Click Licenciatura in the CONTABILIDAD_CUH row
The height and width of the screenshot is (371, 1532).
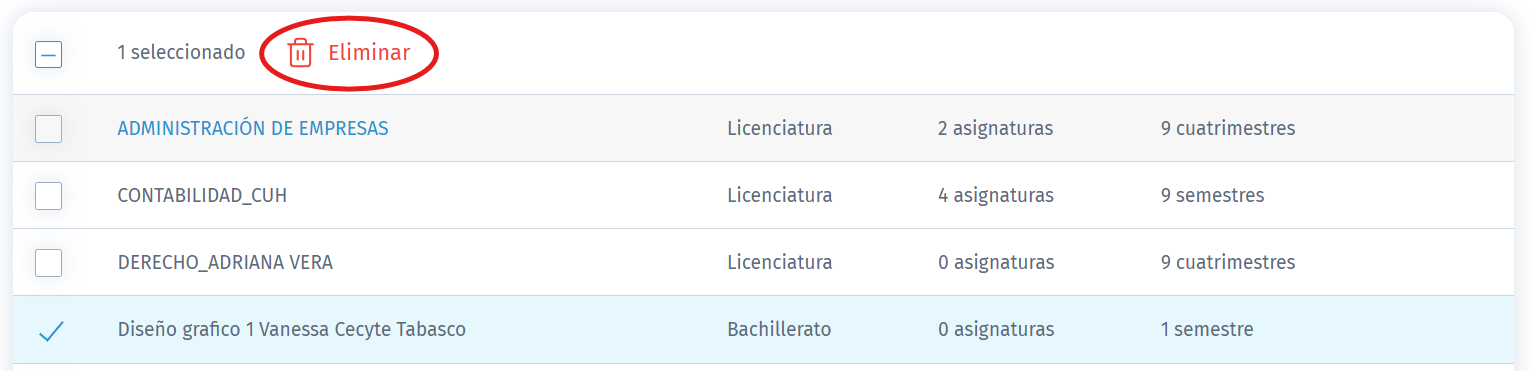[780, 195]
